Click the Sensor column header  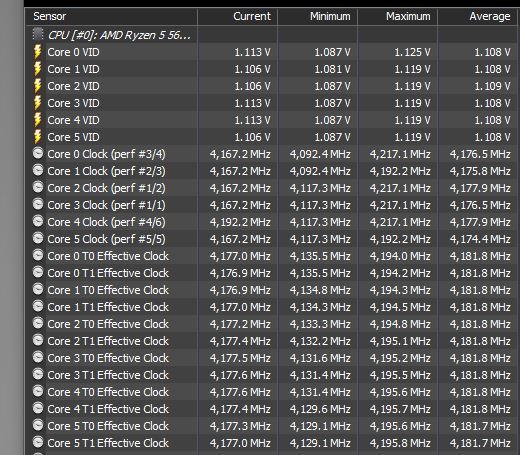[x=112, y=16]
